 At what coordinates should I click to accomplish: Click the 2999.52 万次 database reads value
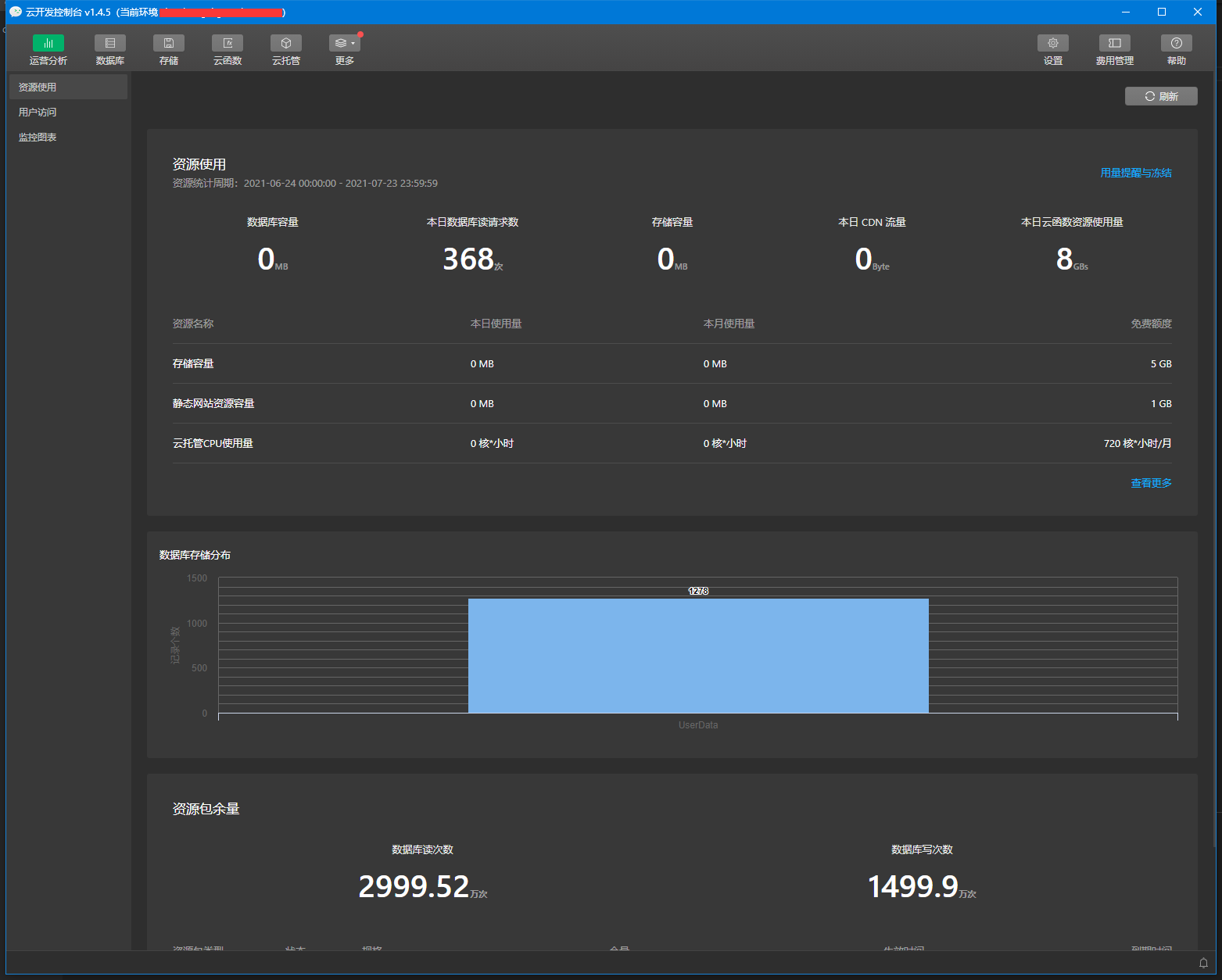pos(423,887)
